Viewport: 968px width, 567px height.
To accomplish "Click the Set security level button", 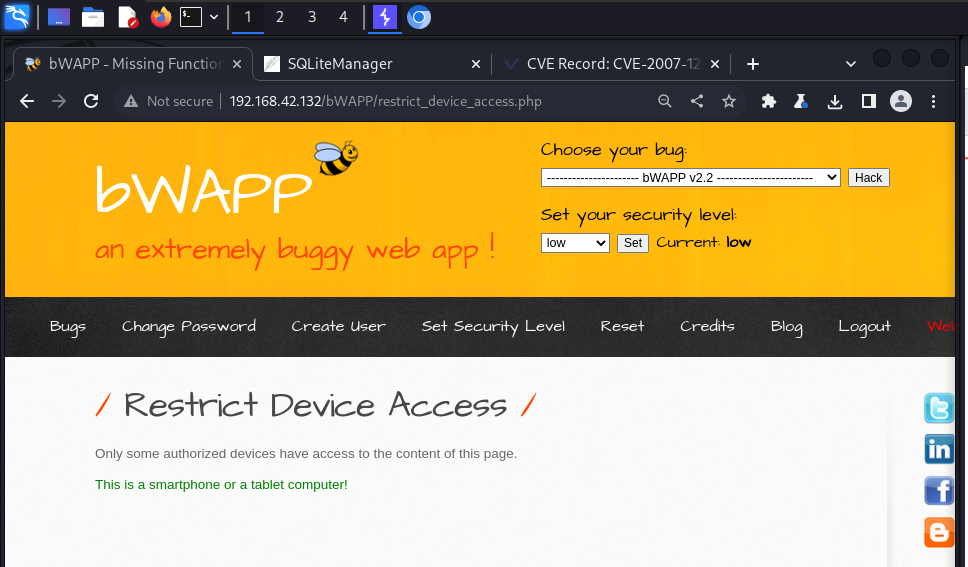I will tap(633, 243).
